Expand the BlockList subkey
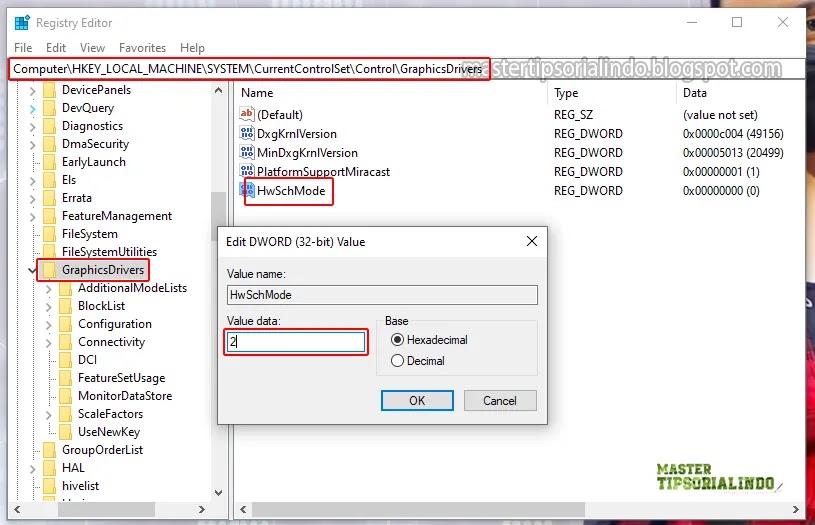Viewport: 815px width, 525px height. 48,307
